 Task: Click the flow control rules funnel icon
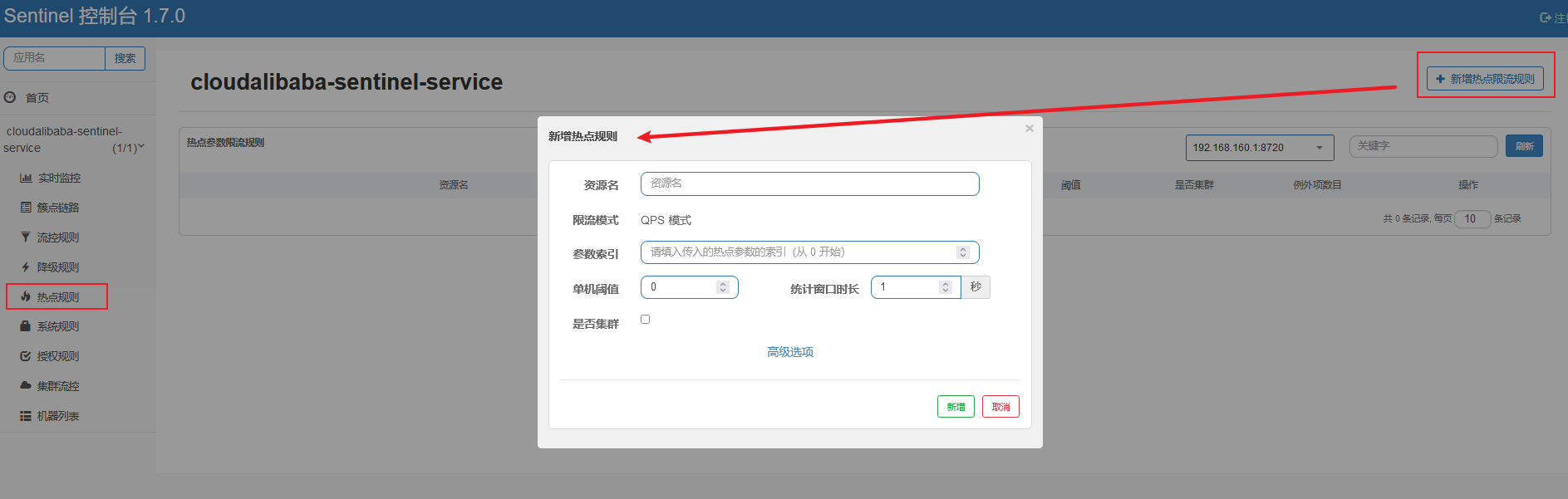pyautogui.click(x=26, y=237)
